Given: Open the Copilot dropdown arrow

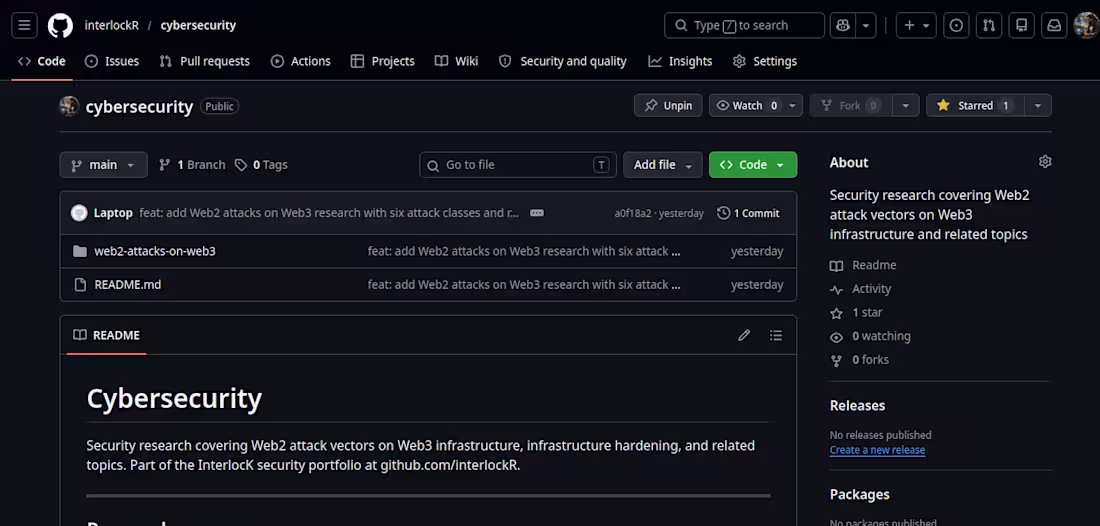Looking at the screenshot, I should [x=866, y=25].
